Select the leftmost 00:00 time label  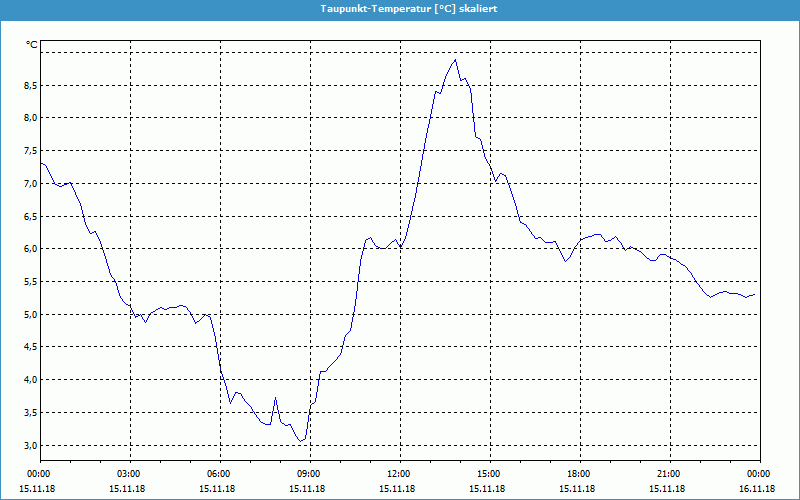tap(40, 474)
